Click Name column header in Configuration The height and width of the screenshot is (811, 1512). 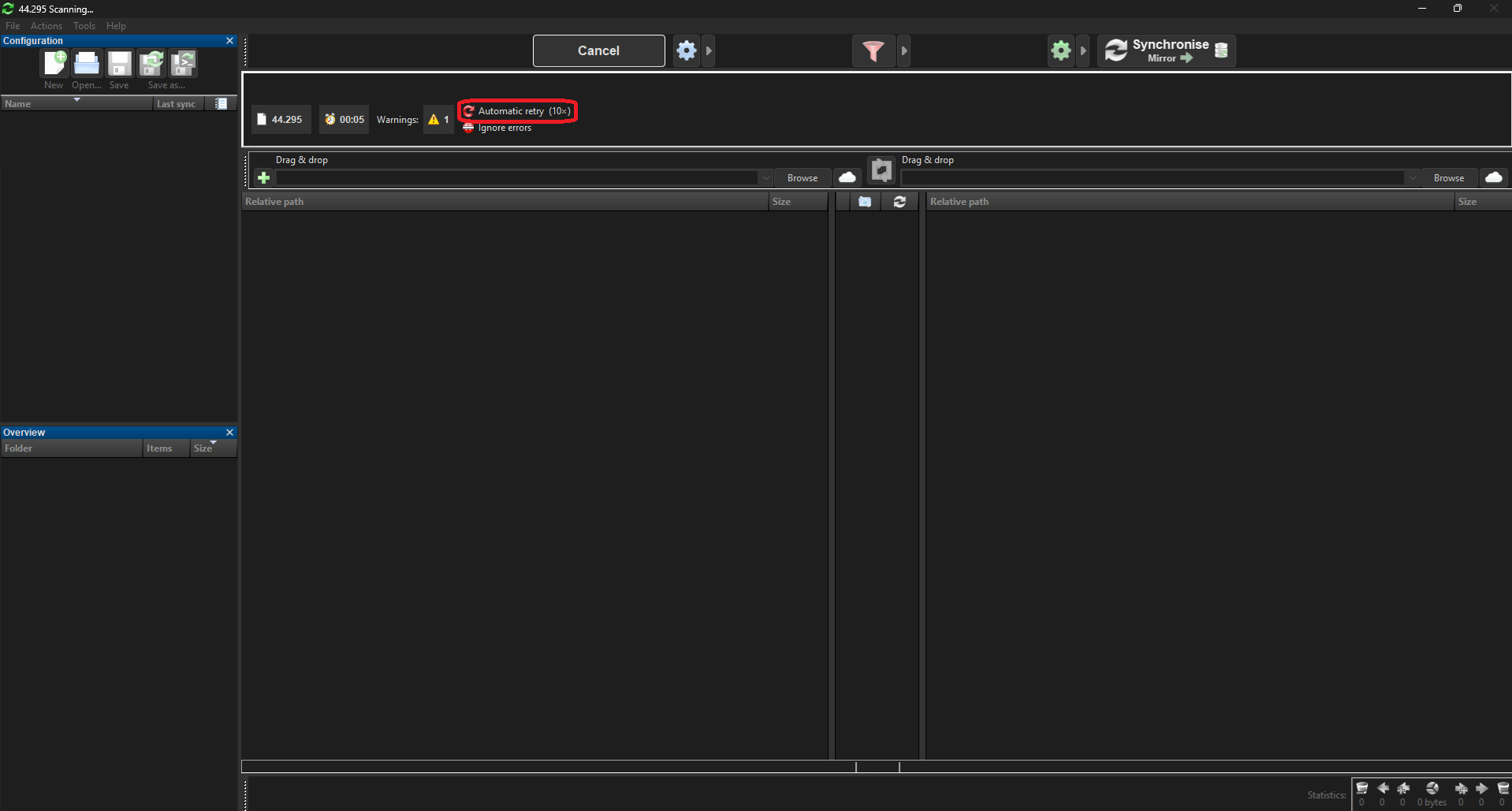pyautogui.click(x=76, y=104)
